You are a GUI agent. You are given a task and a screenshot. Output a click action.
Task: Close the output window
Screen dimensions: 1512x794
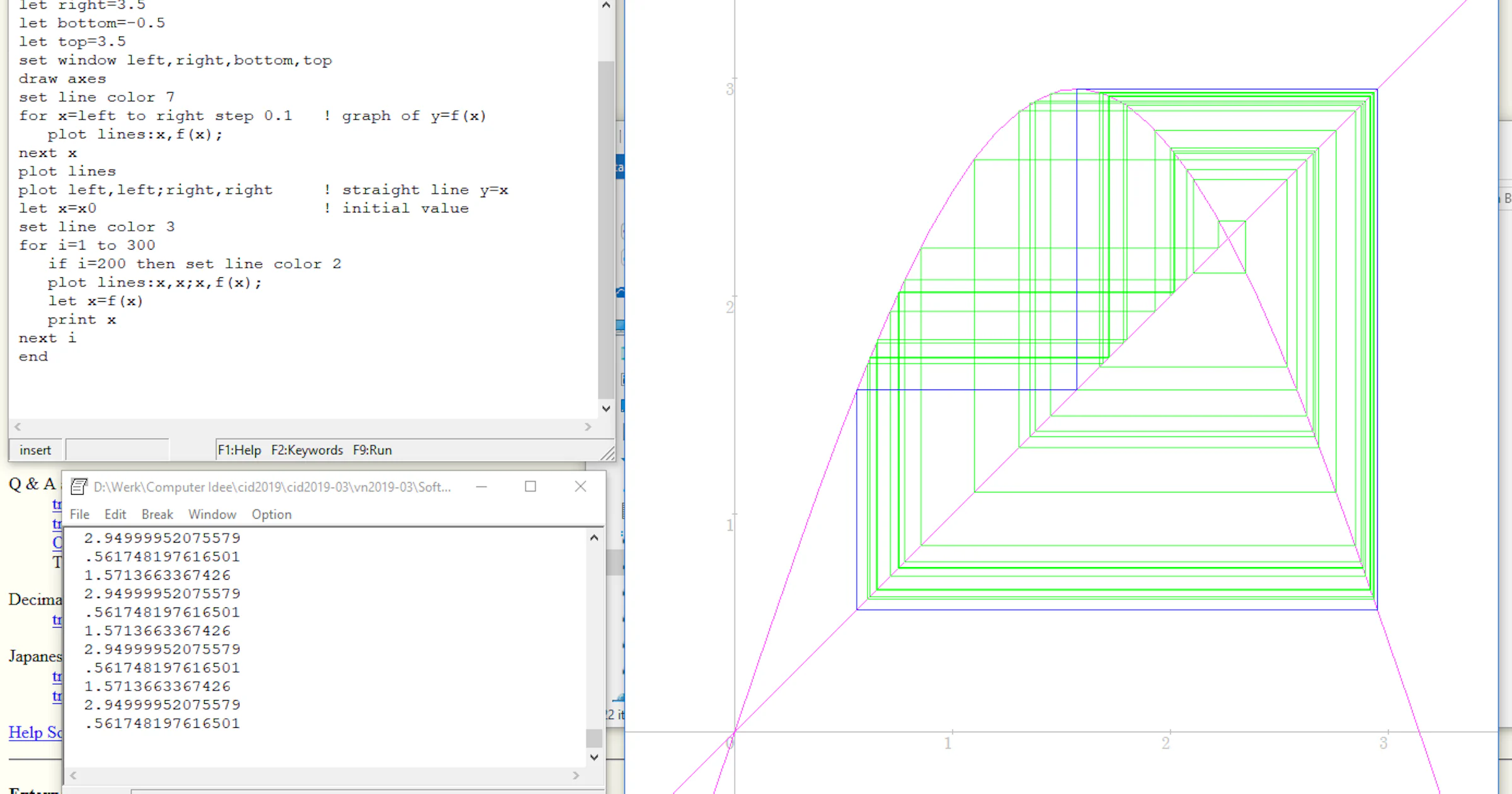pos(580,486)
